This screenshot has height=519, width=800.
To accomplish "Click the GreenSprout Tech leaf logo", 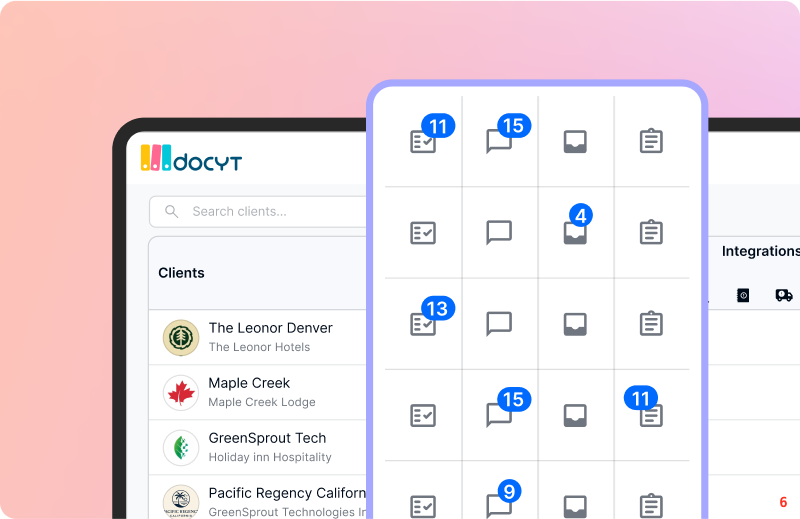I will click(181, 448).
